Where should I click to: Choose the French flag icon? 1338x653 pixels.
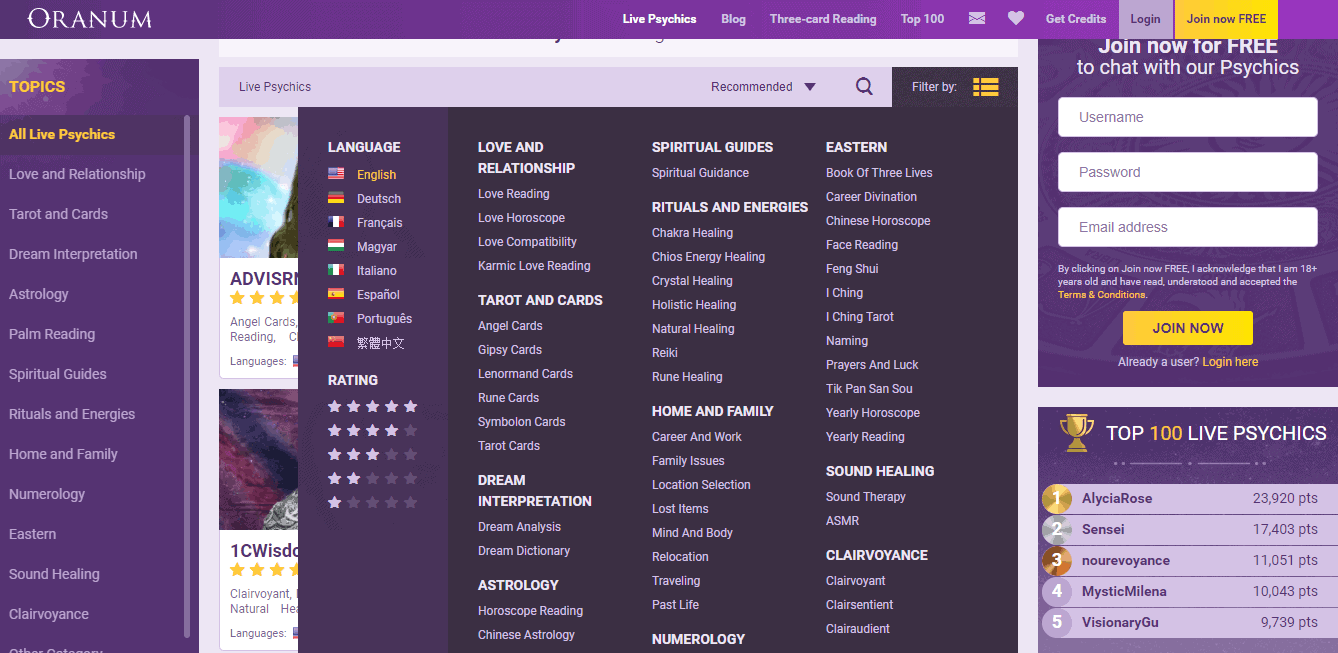click(336, 222)
